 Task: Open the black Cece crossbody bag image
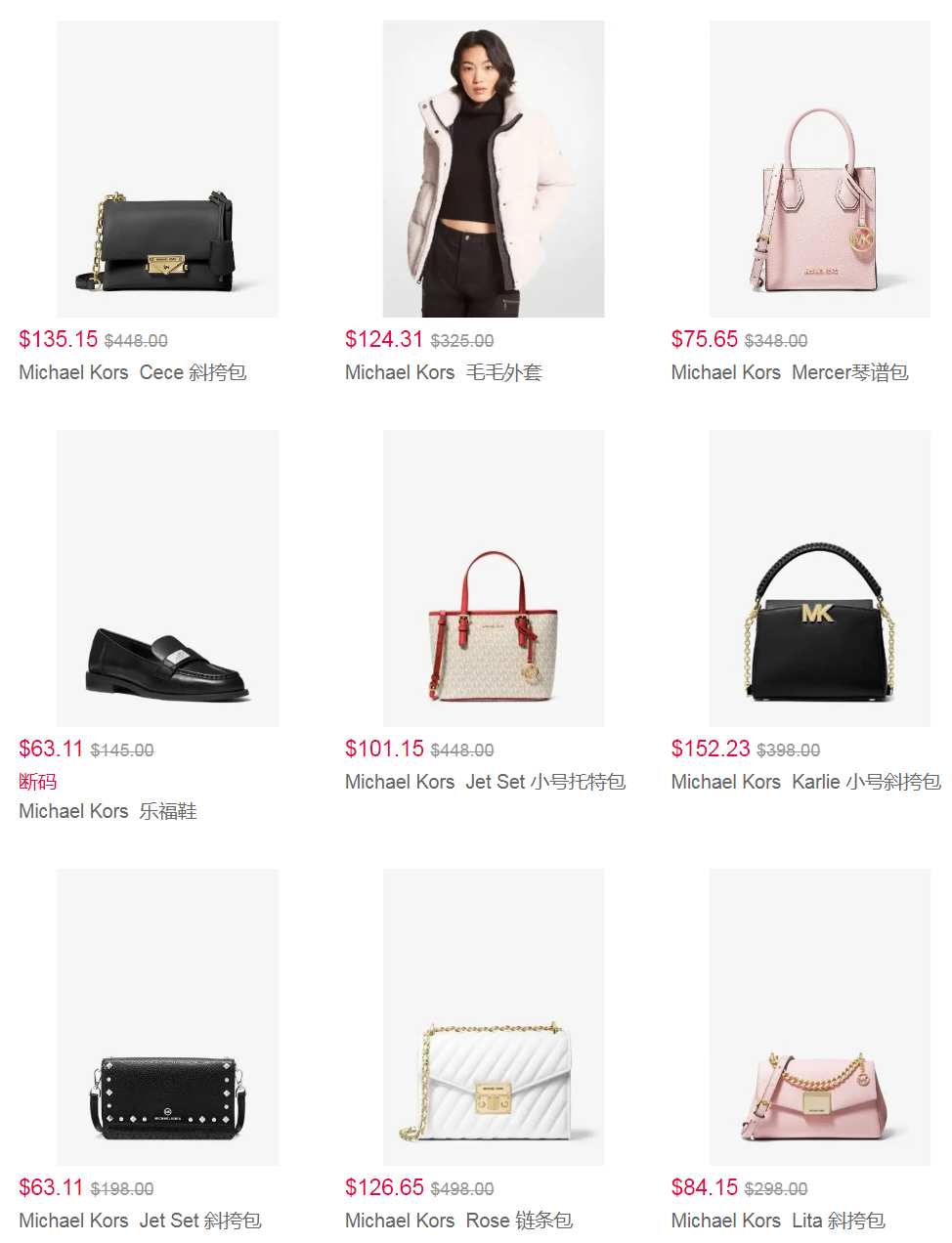(167, 169)
